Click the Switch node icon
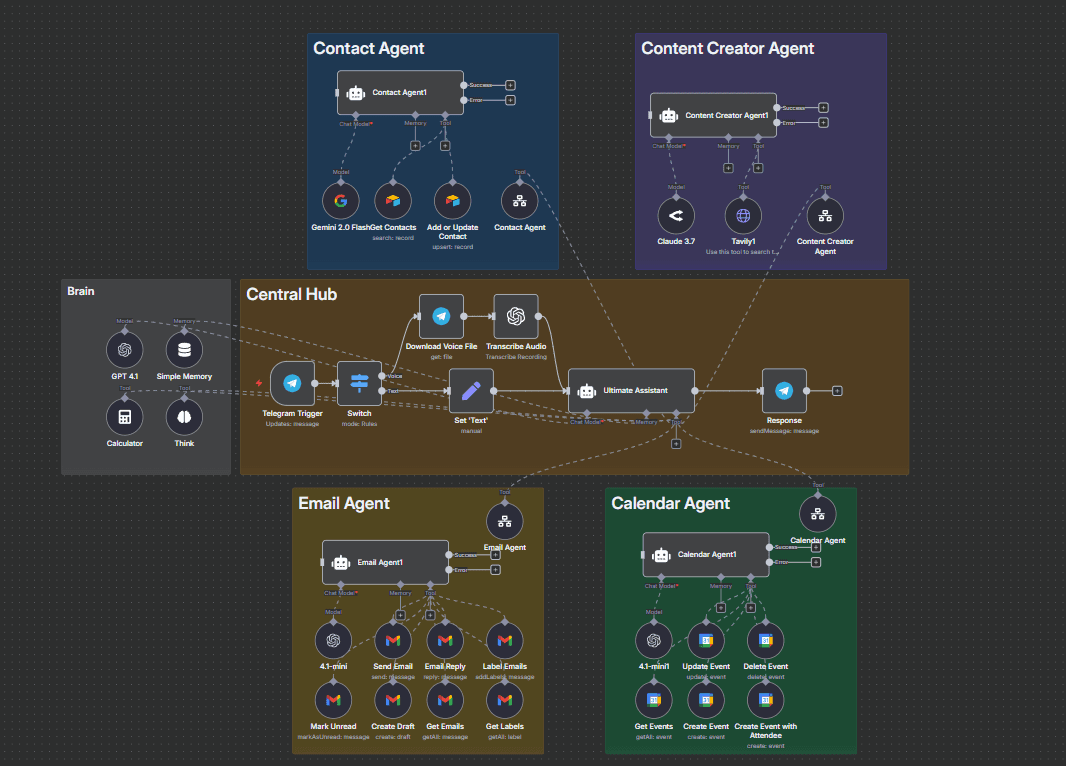1066x766 pixels. tap(359, 383)
